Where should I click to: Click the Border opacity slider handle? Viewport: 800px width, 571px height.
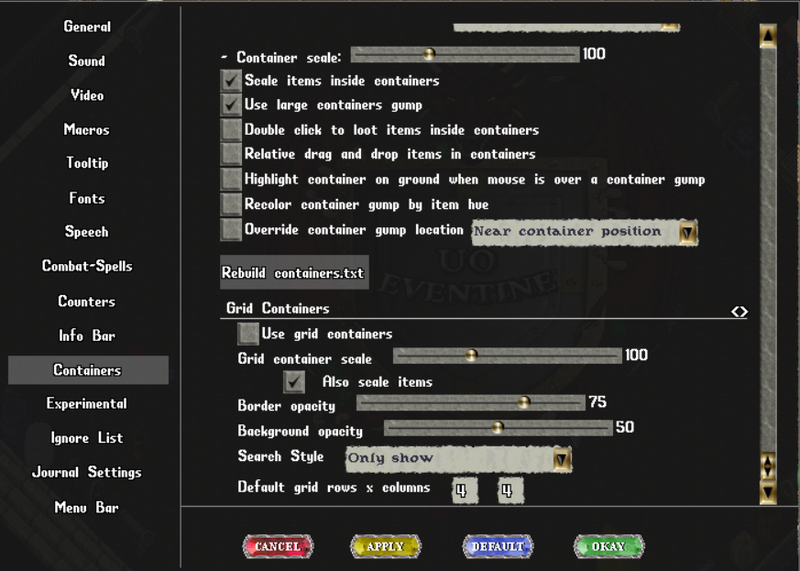pos(523,403)
